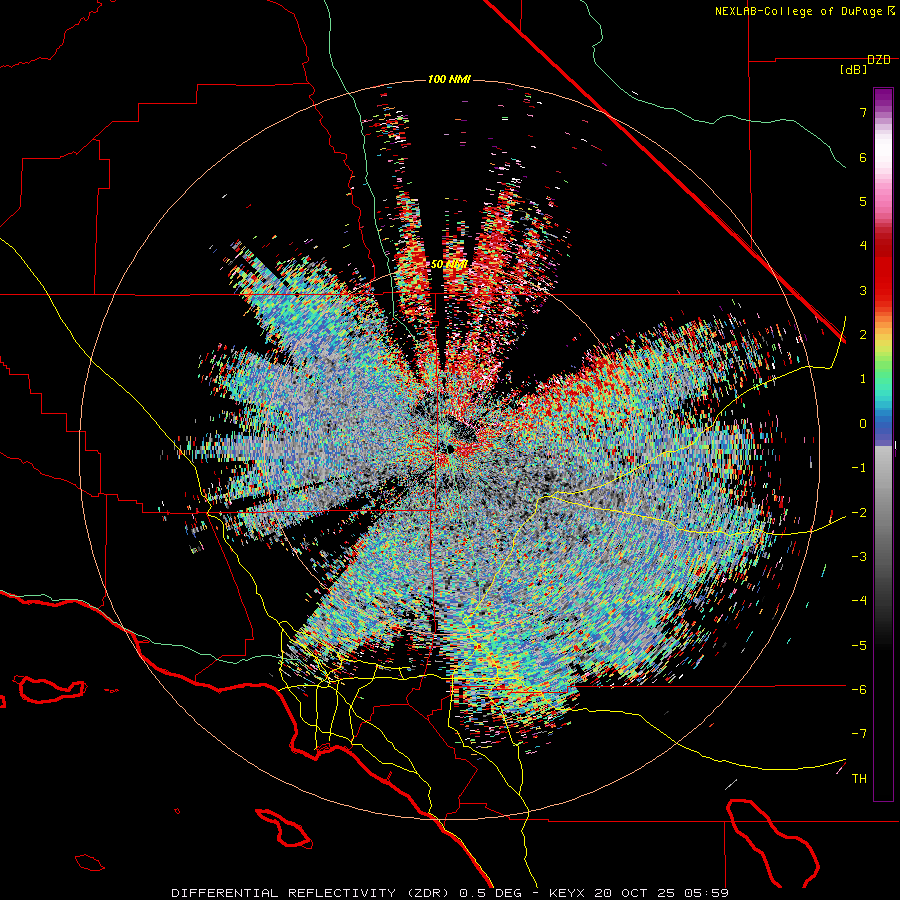Click the -3 dB value on the color scale
Viewport: 900px width, 900px height.
pyautogui.click(x=859, y=557)
